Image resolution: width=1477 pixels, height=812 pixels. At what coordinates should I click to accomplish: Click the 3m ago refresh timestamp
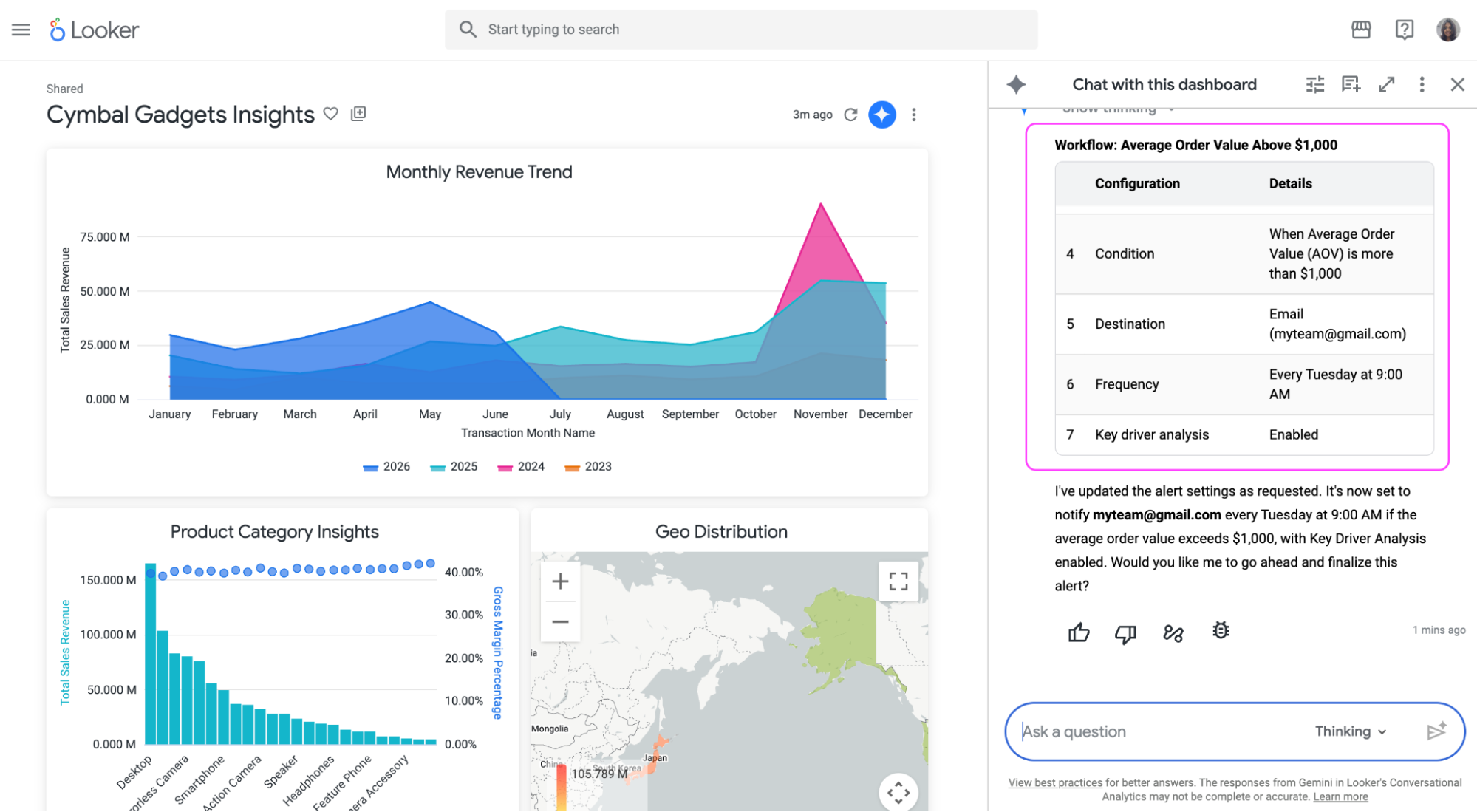coord(812,115)
